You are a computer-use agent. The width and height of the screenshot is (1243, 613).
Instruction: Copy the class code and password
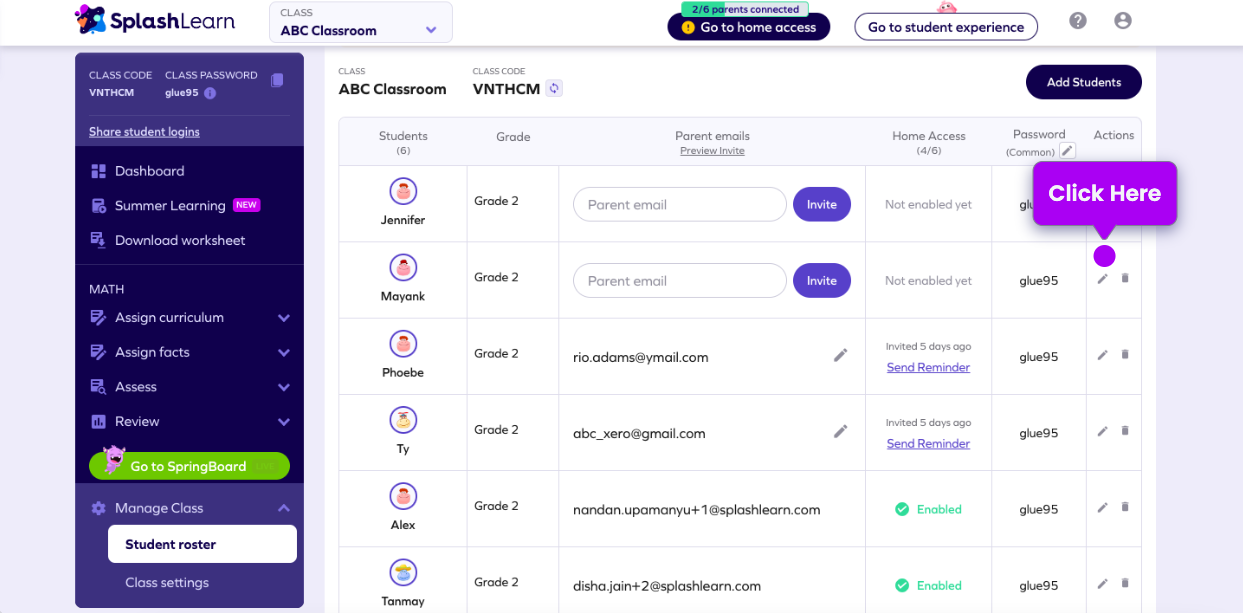[x=276, y=81]
